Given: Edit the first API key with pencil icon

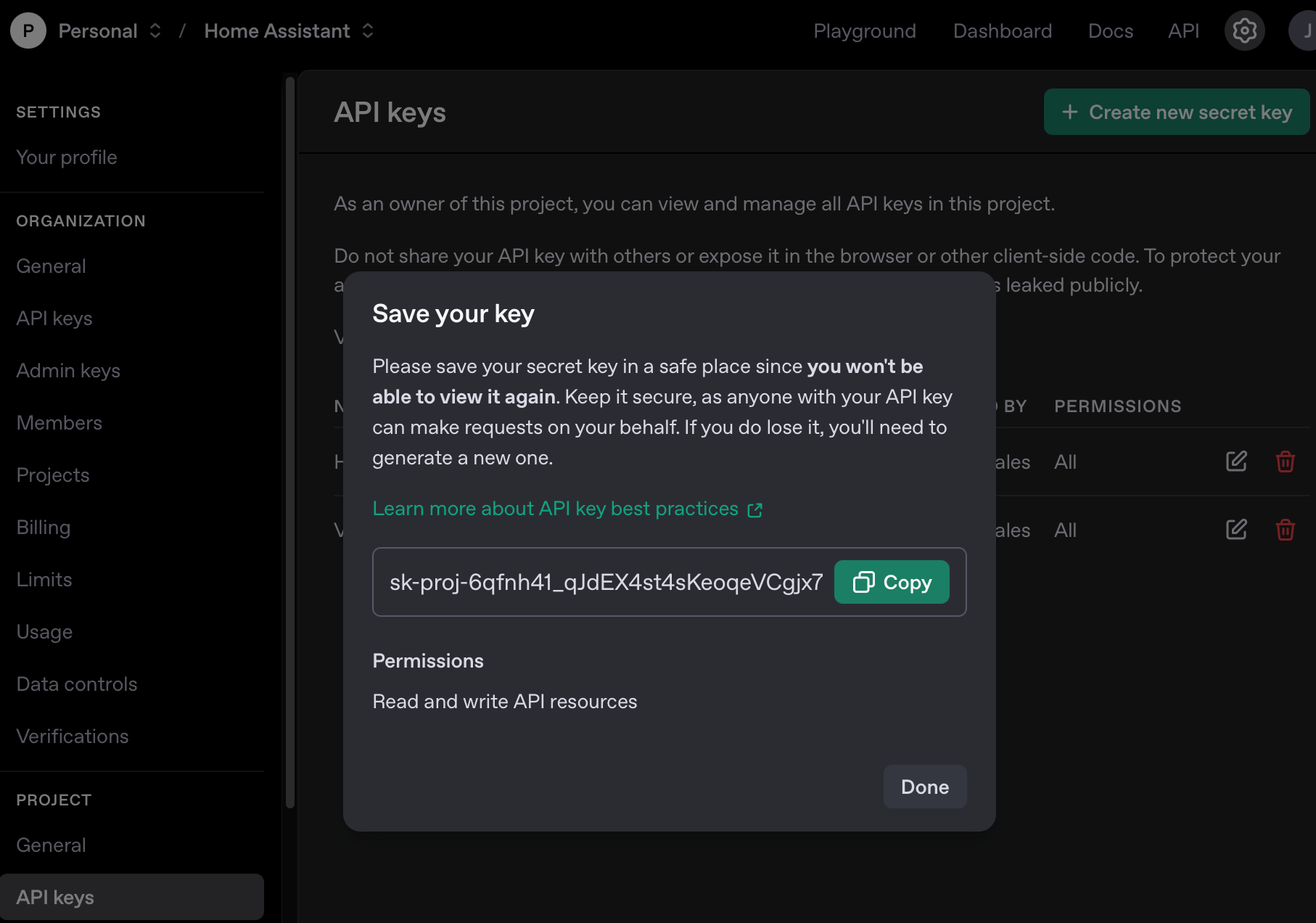Looking at the screenshot, I should click(x=1236, y=461).
